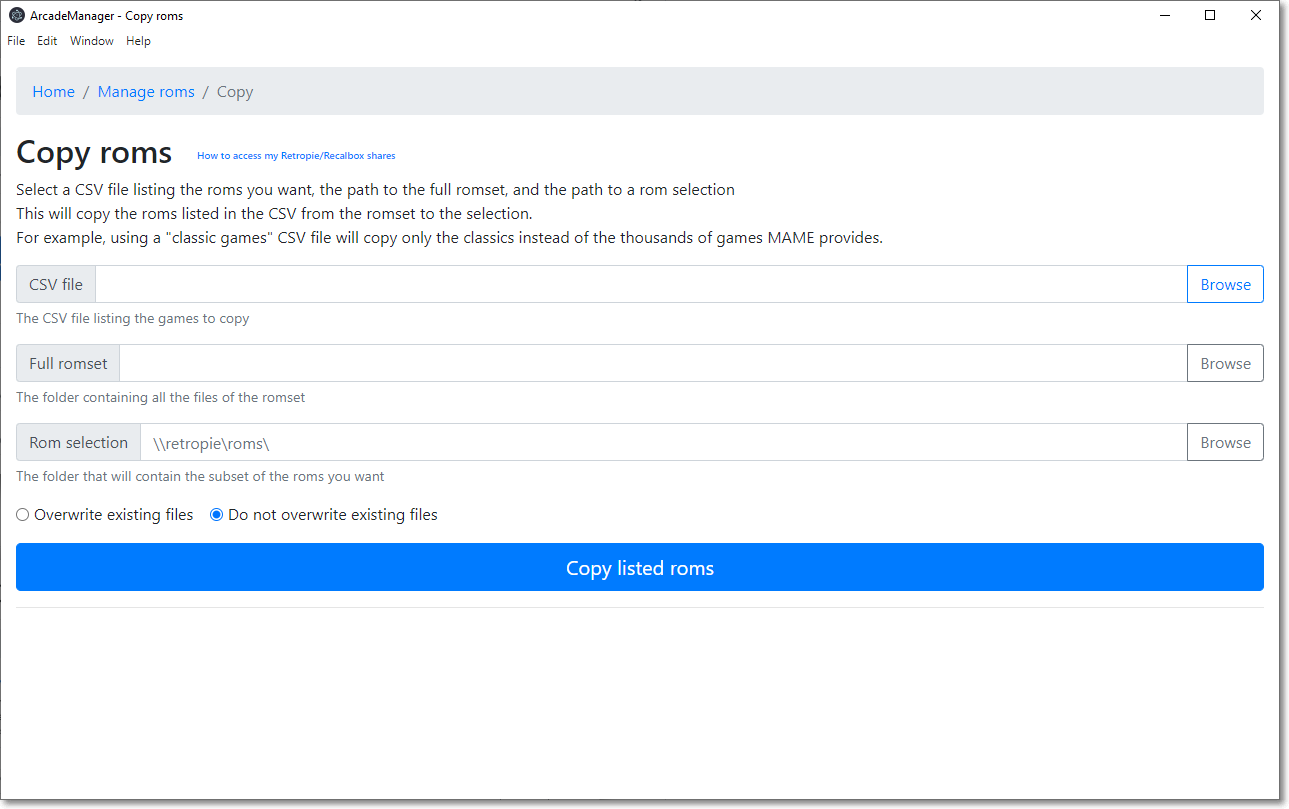Click the 'Copy' breadcrumb text
The image size is (1289, 809).
(235, 92)
